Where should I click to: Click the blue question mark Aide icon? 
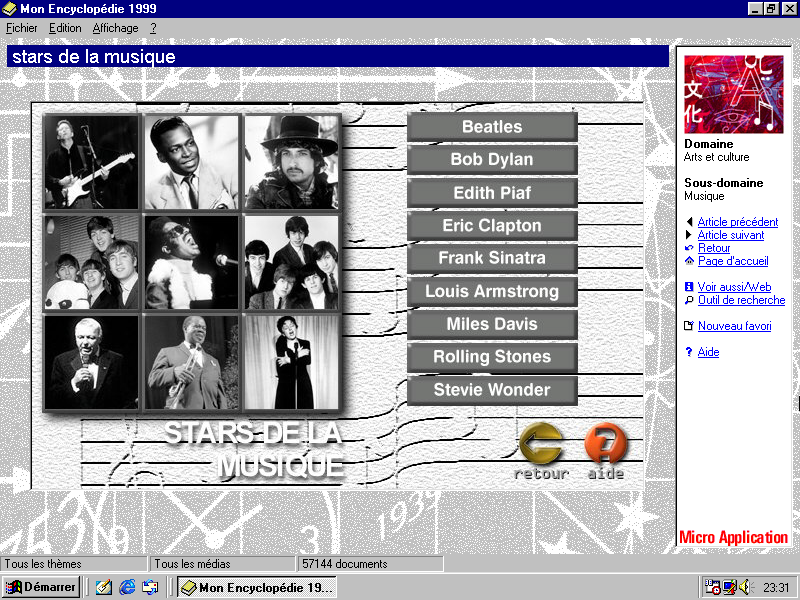pos(689,352)
